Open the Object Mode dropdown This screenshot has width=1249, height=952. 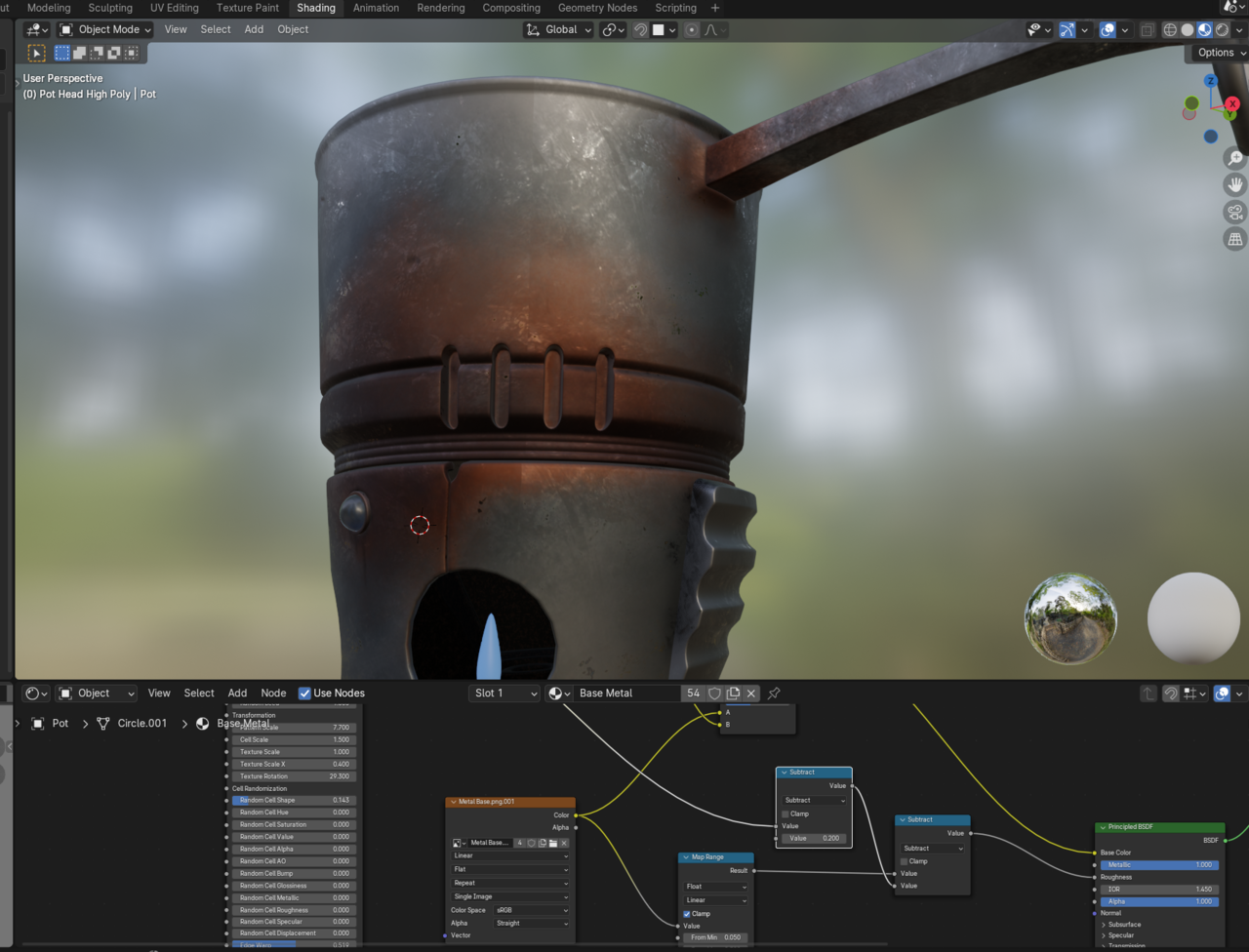click(x=104, y=29)
